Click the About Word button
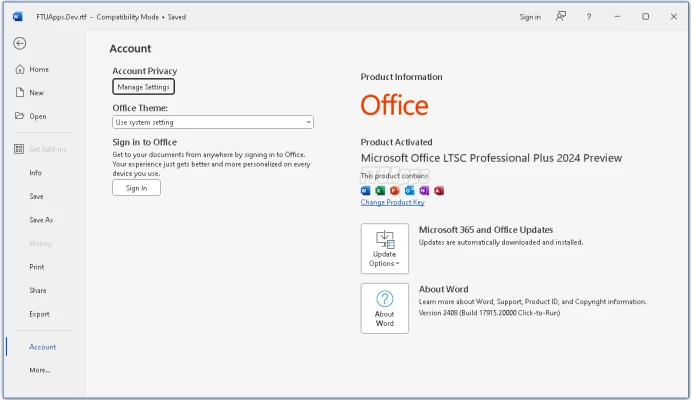691x400 pixels. click(x=385, y=308)
